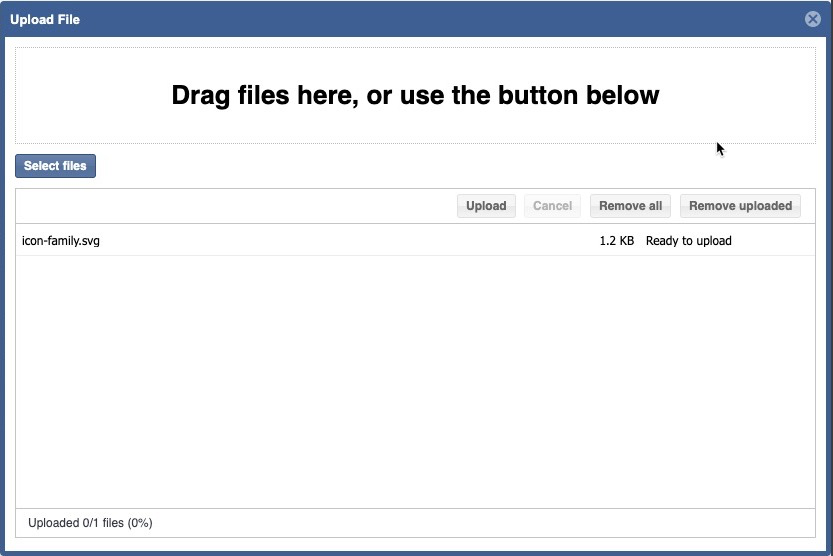
Task: Click the Ready to upload status
Action: pyautogui.click(x=688, y=241)
